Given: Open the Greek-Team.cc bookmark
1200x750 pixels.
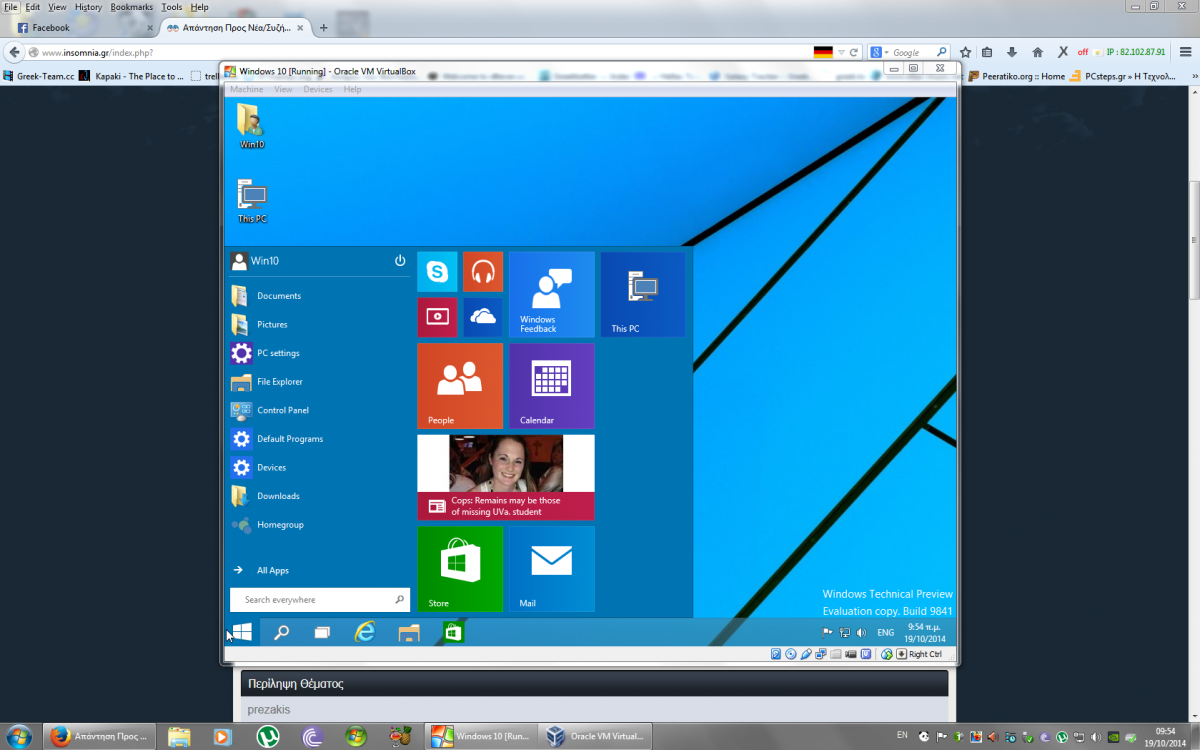Looking at the screenshot, I should (39, 76).
